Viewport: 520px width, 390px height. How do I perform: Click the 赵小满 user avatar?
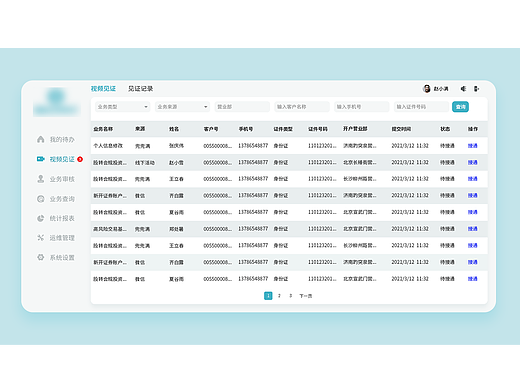426,89
